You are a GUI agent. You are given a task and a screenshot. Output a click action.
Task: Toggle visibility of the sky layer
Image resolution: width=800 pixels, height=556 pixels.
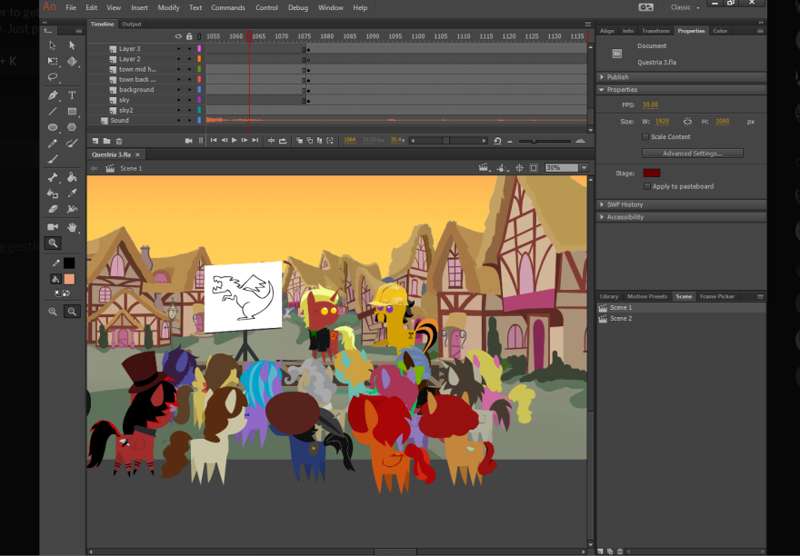tap(179, 100)
